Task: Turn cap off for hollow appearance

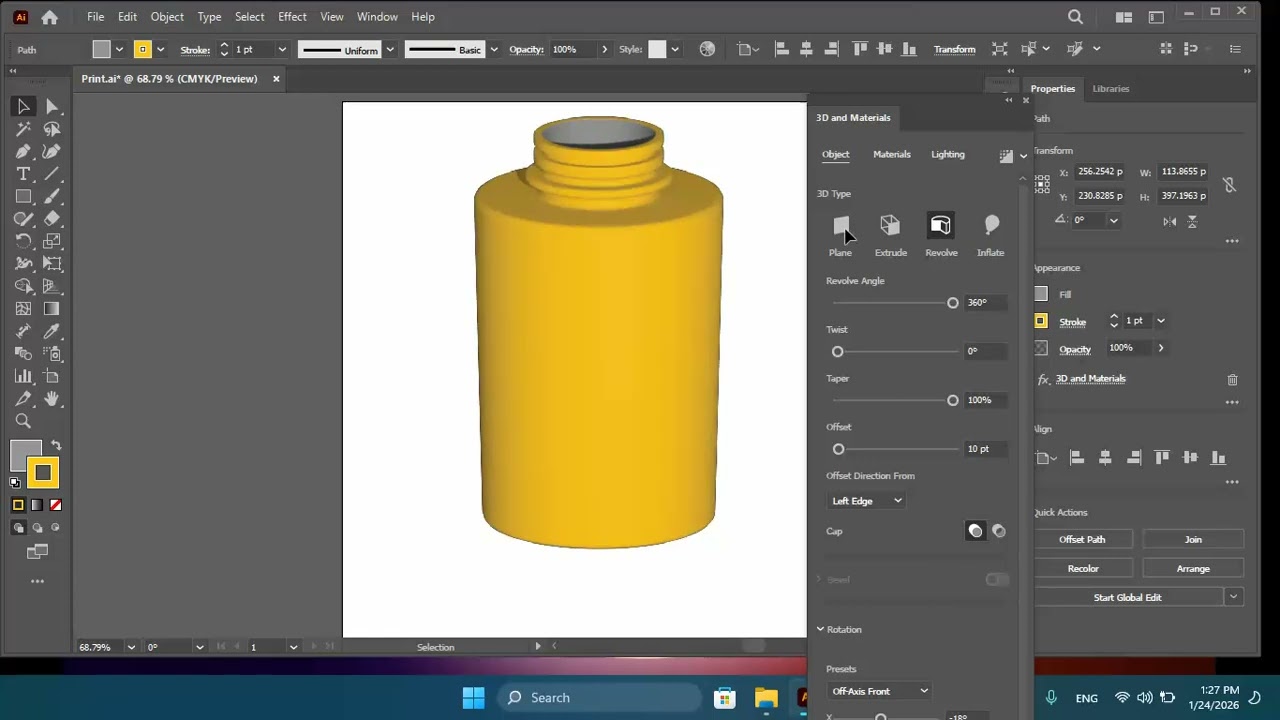Action: [x=999, y=531]
